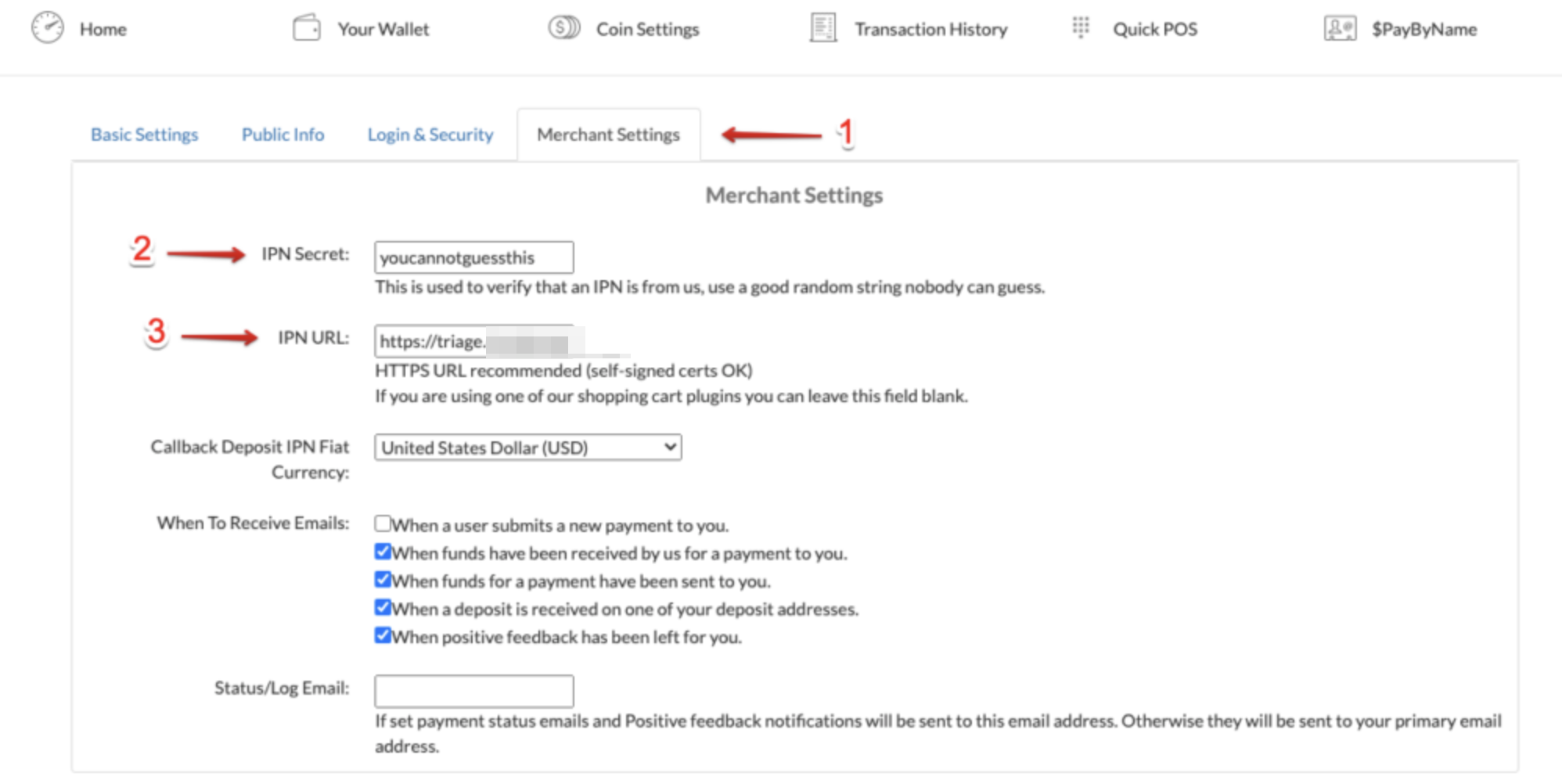This screenshot has width=1562, height=784.
Task: Disable deposit received email notification
Action: tap(383, 607)
